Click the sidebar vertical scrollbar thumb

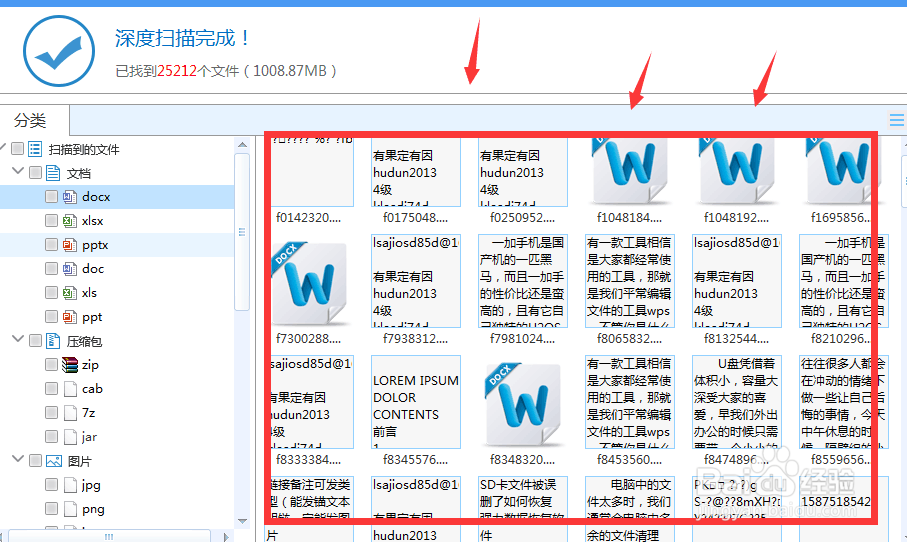tap(242, 232)
